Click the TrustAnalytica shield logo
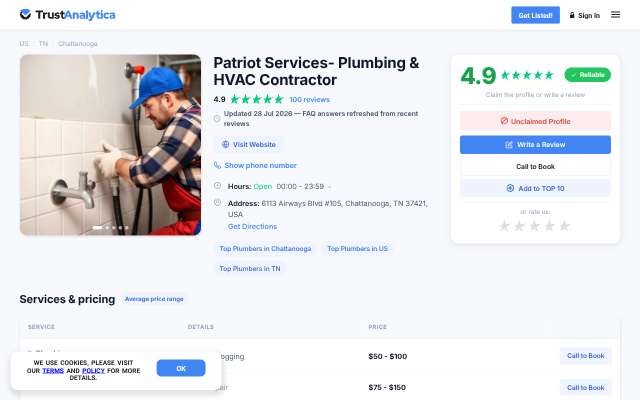Viewport: 640px width, 400px height. pos(25,14)
